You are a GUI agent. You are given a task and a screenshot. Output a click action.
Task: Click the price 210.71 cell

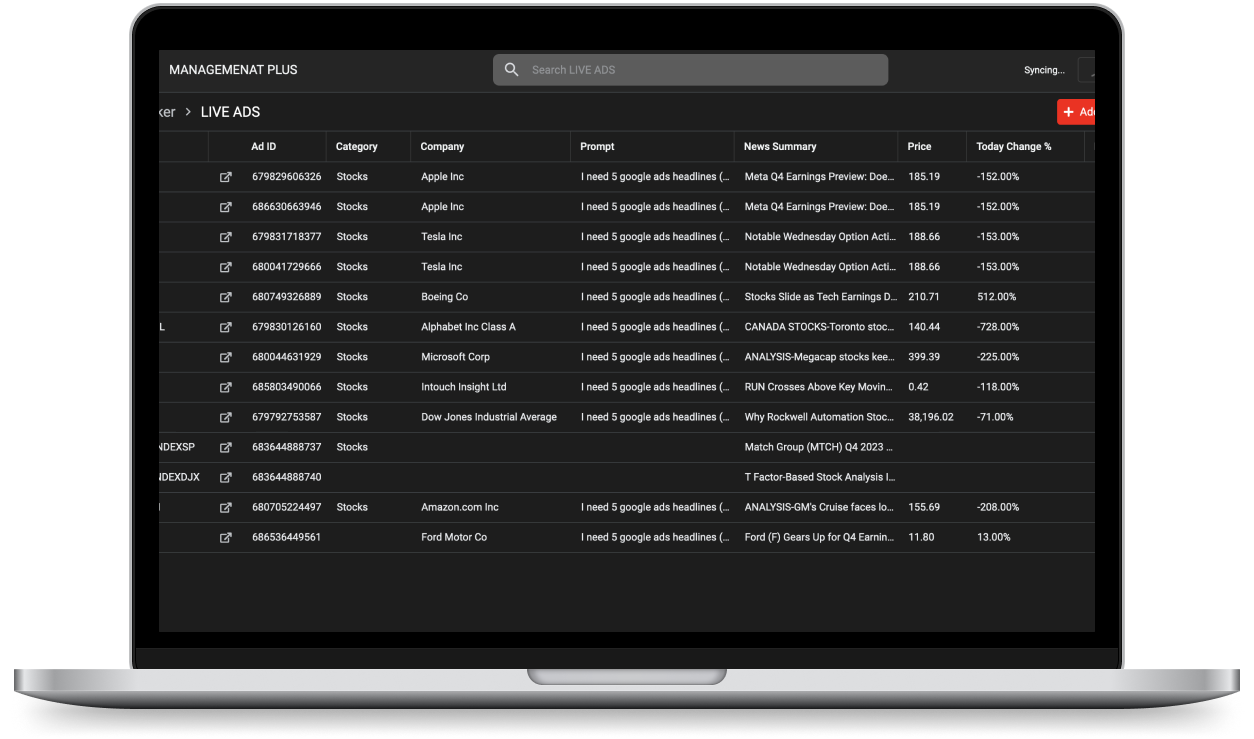924,297
